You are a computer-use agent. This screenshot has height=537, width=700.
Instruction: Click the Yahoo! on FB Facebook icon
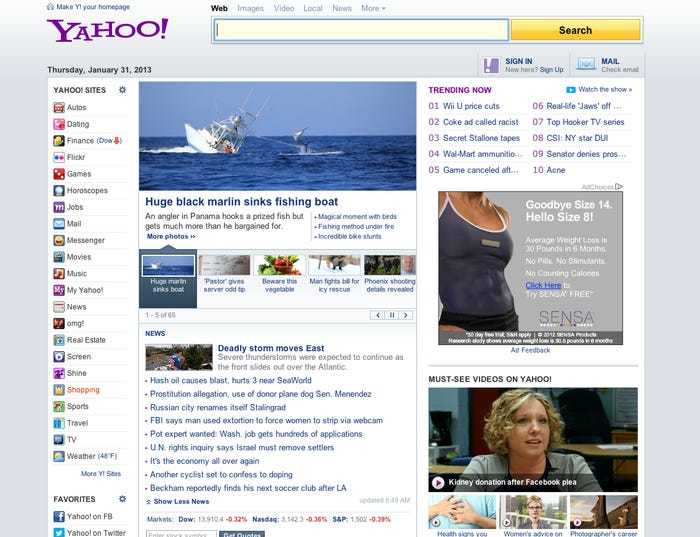pos(59,516)
